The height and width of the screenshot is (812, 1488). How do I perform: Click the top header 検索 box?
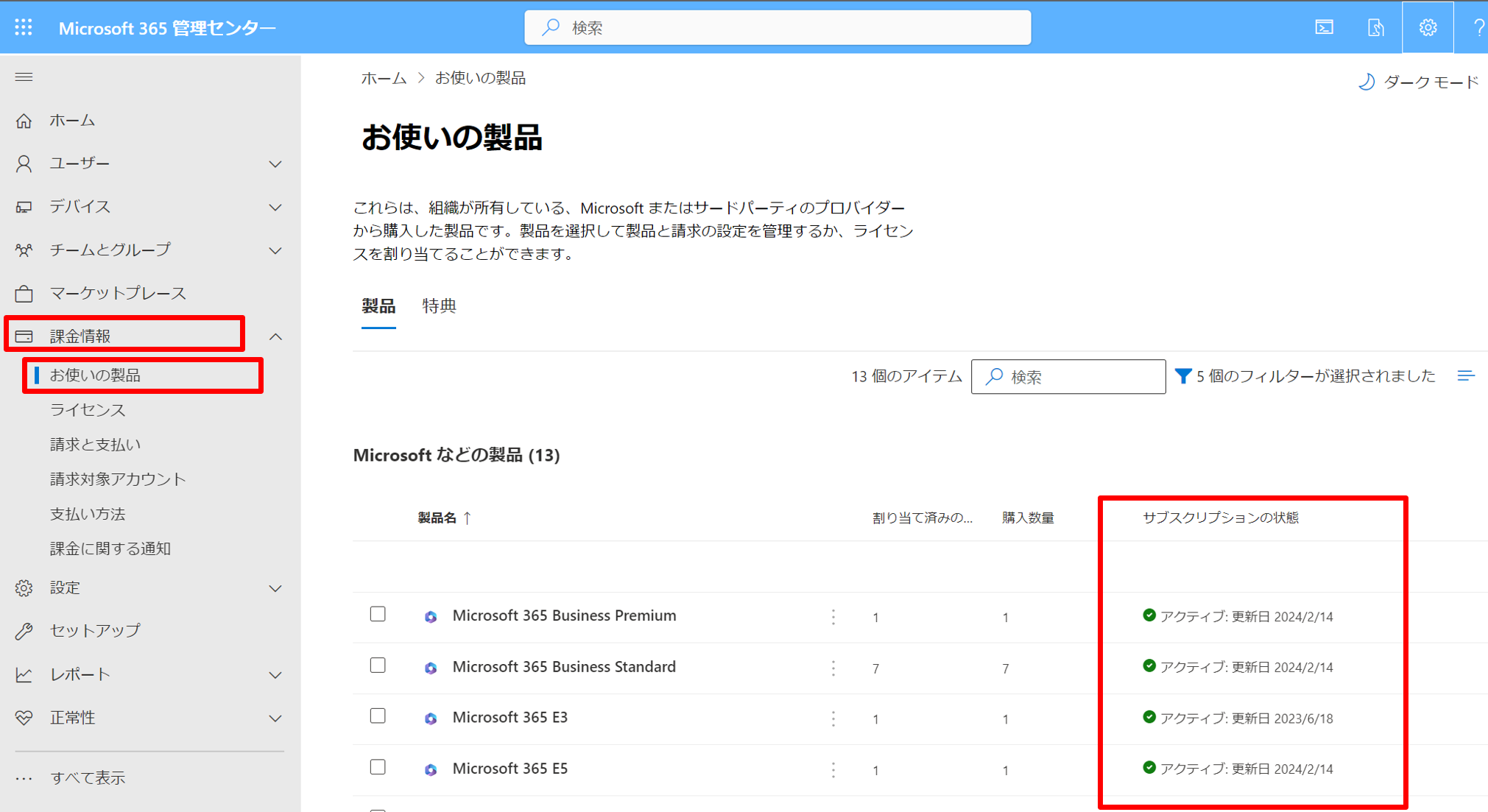click(778, 27)
